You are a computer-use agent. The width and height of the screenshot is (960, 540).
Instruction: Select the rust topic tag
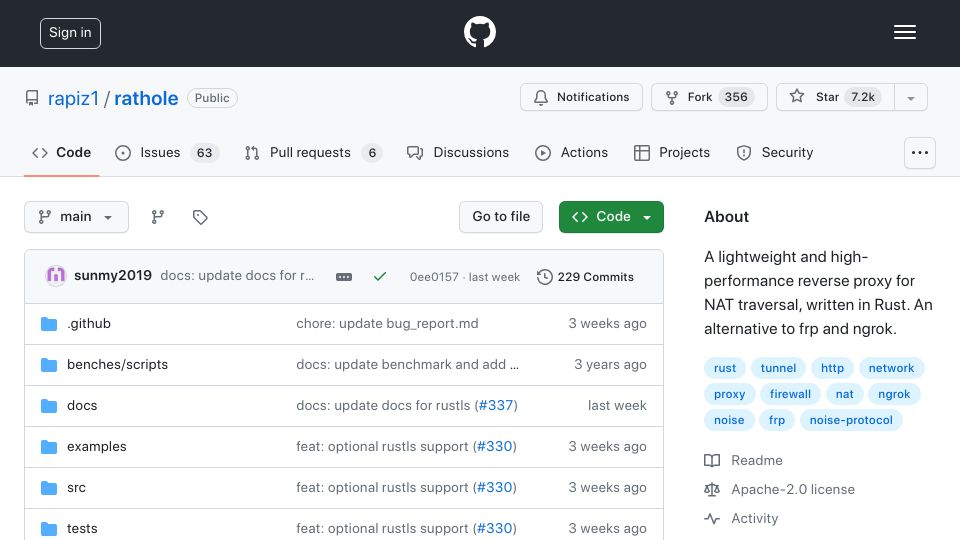coord(725,368)
